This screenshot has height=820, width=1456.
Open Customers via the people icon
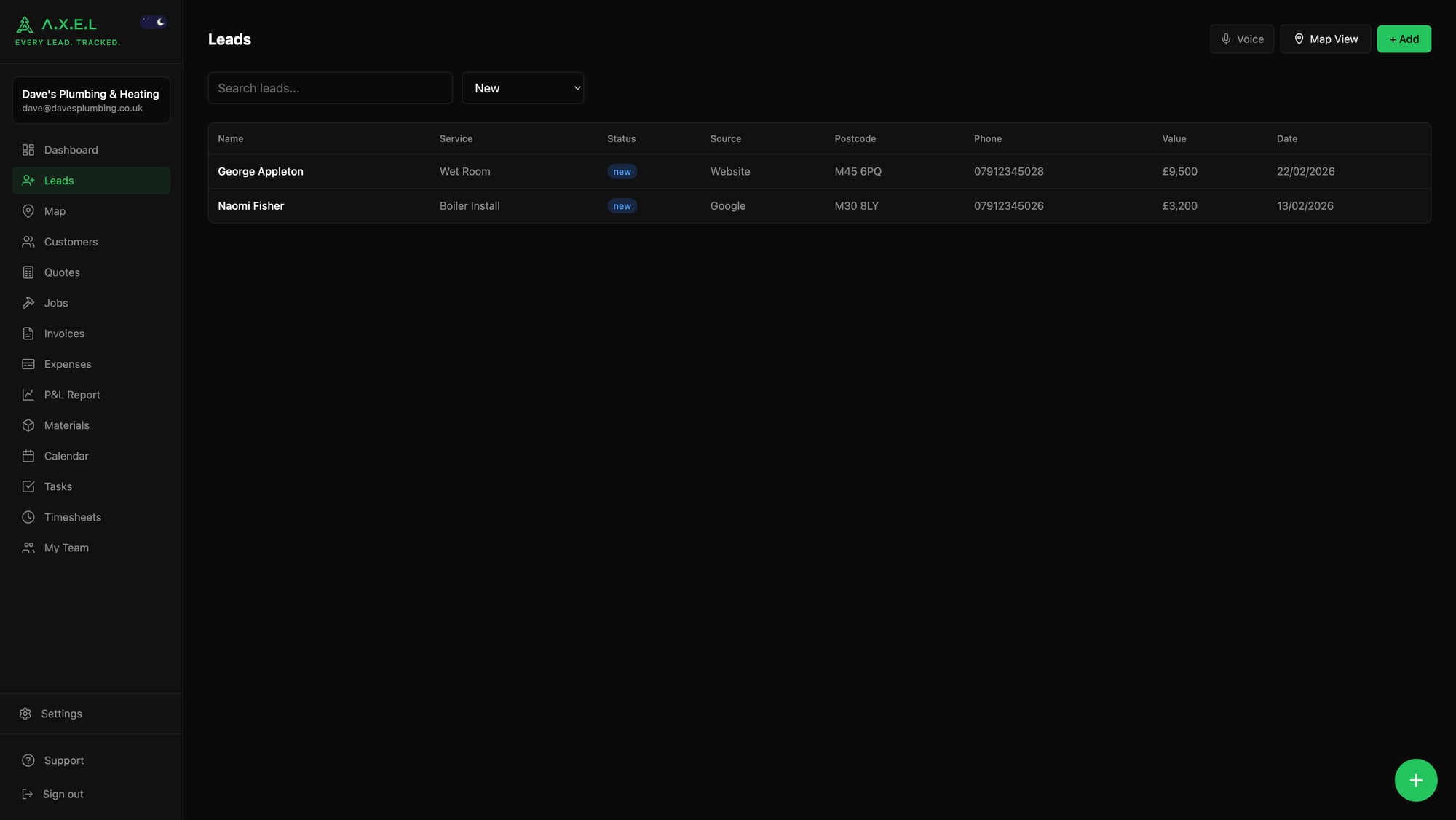tap(28, 242)
